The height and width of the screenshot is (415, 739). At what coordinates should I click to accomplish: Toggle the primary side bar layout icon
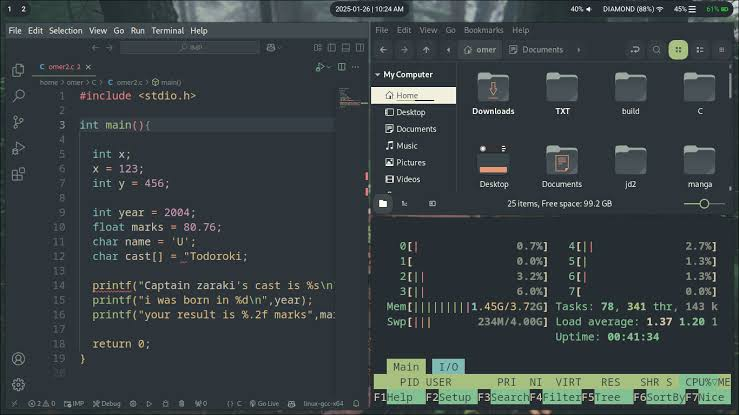coord(332,48)
